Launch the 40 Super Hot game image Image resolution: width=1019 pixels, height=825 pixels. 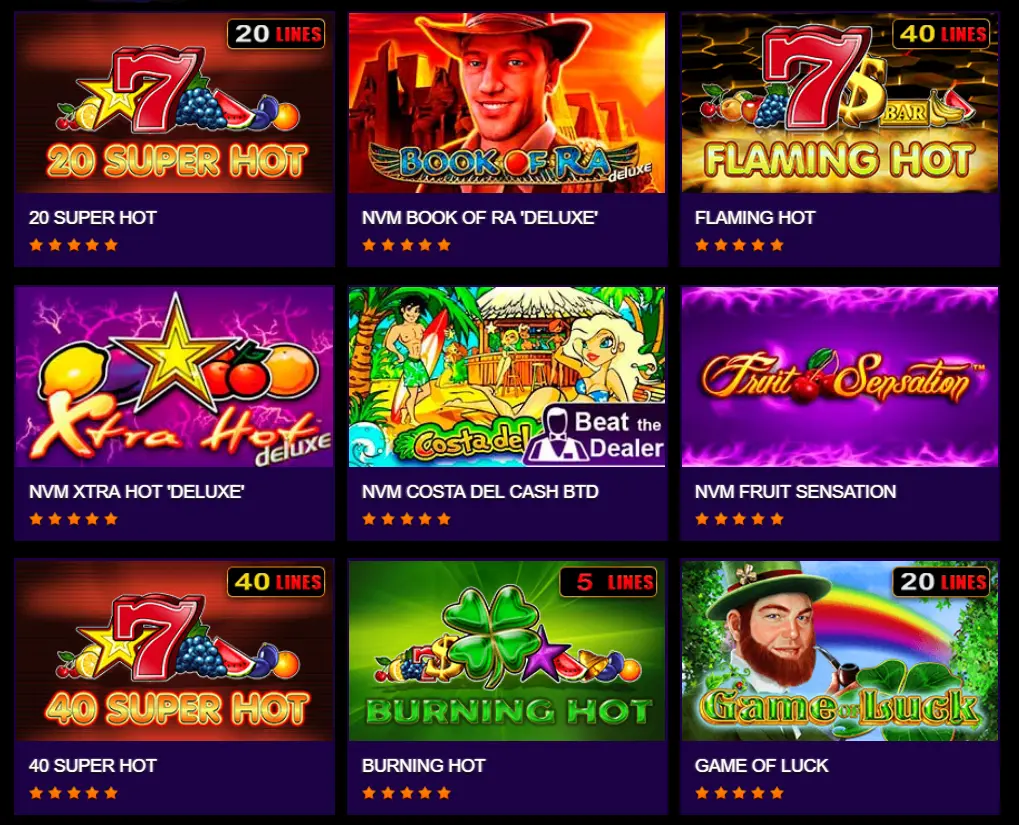pos(174,651)
